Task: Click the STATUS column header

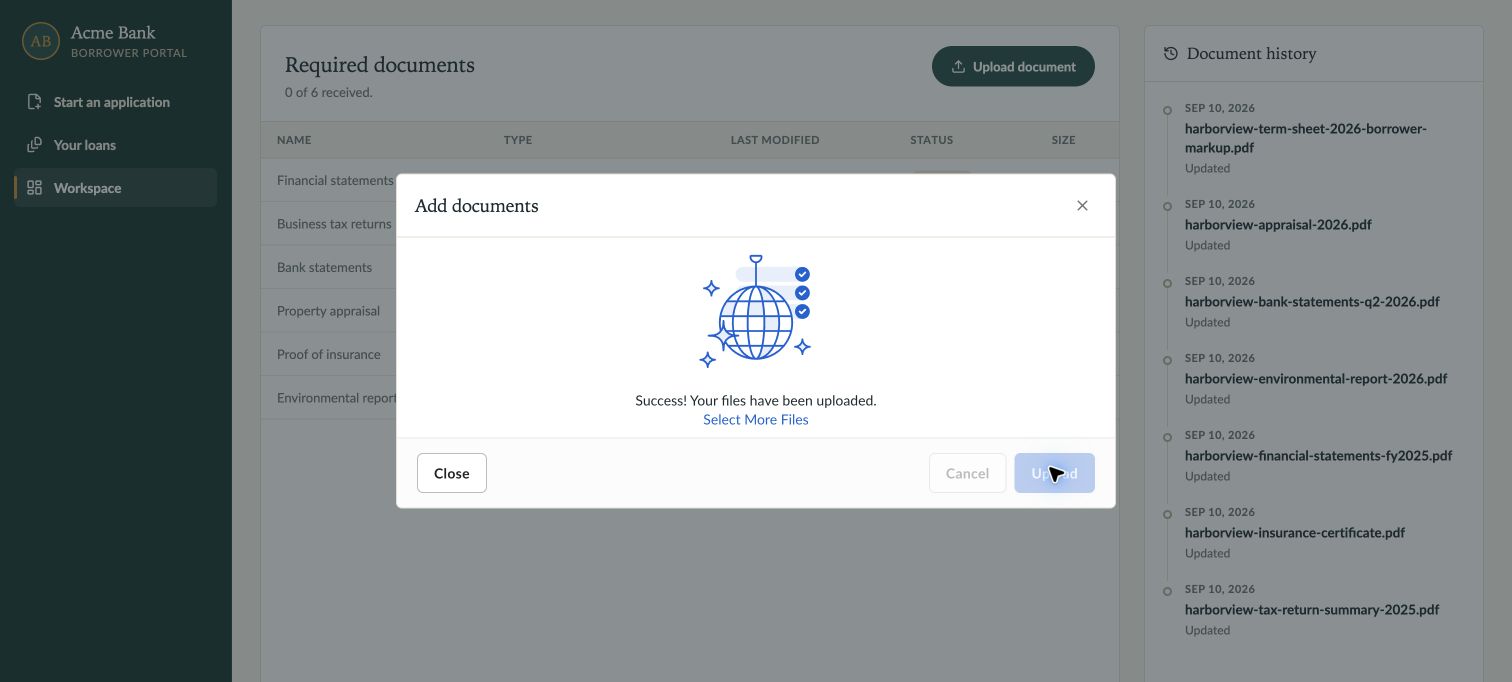Action: point(931,140)
